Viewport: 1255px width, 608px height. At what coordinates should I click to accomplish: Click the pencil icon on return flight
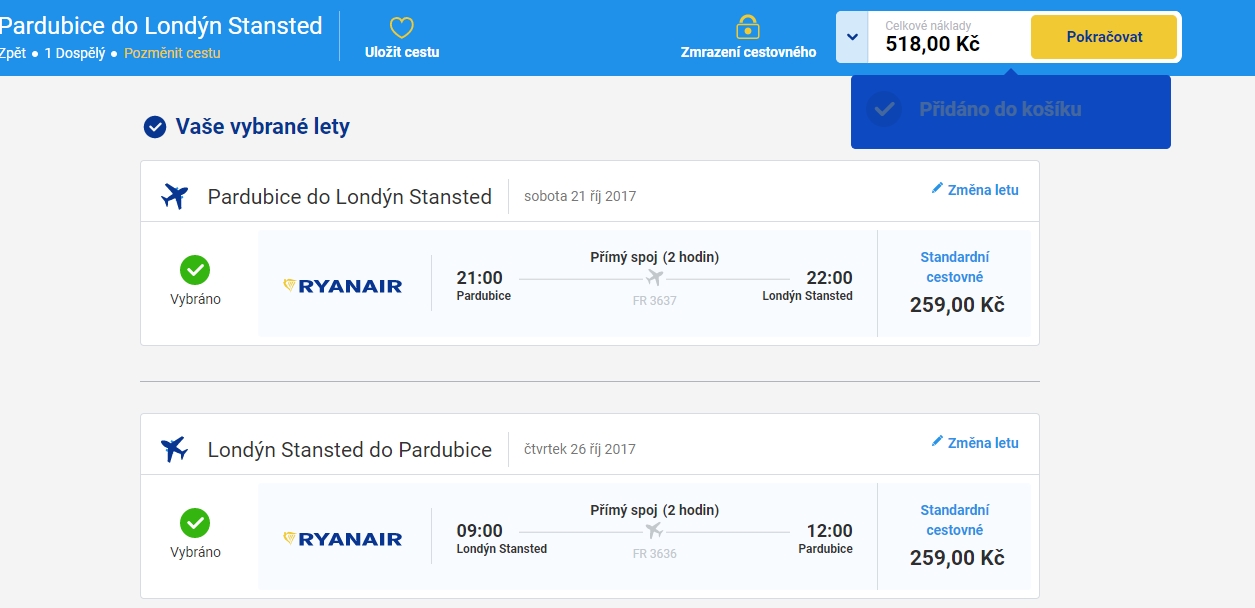click(937, 441)
